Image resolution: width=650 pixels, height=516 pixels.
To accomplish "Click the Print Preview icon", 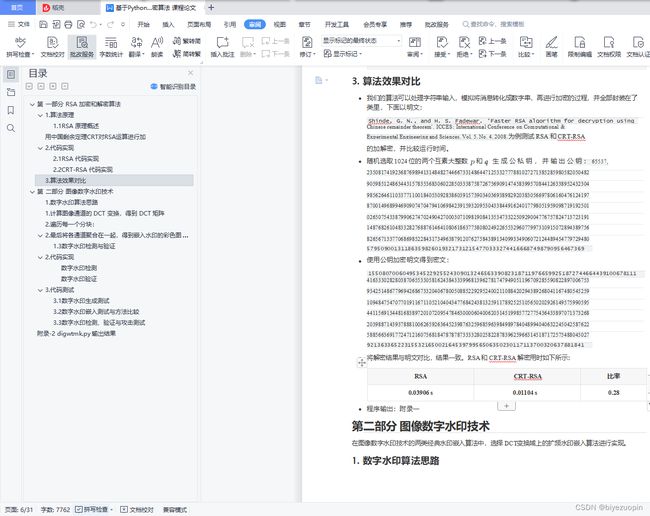I will (x=81, y=24).
